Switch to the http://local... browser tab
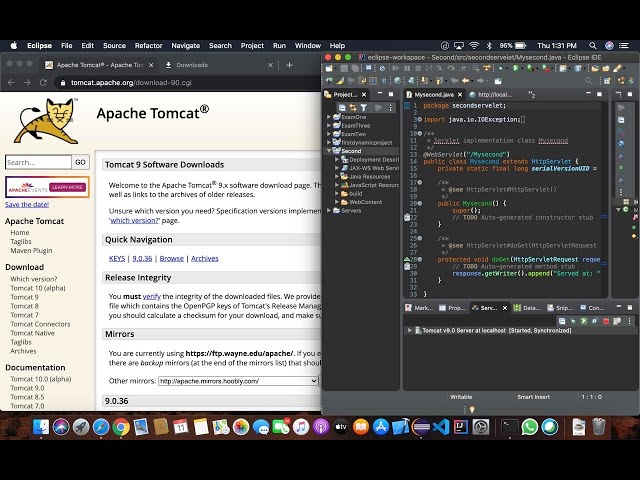Viewport: 640px width, 480px height. 491,95
